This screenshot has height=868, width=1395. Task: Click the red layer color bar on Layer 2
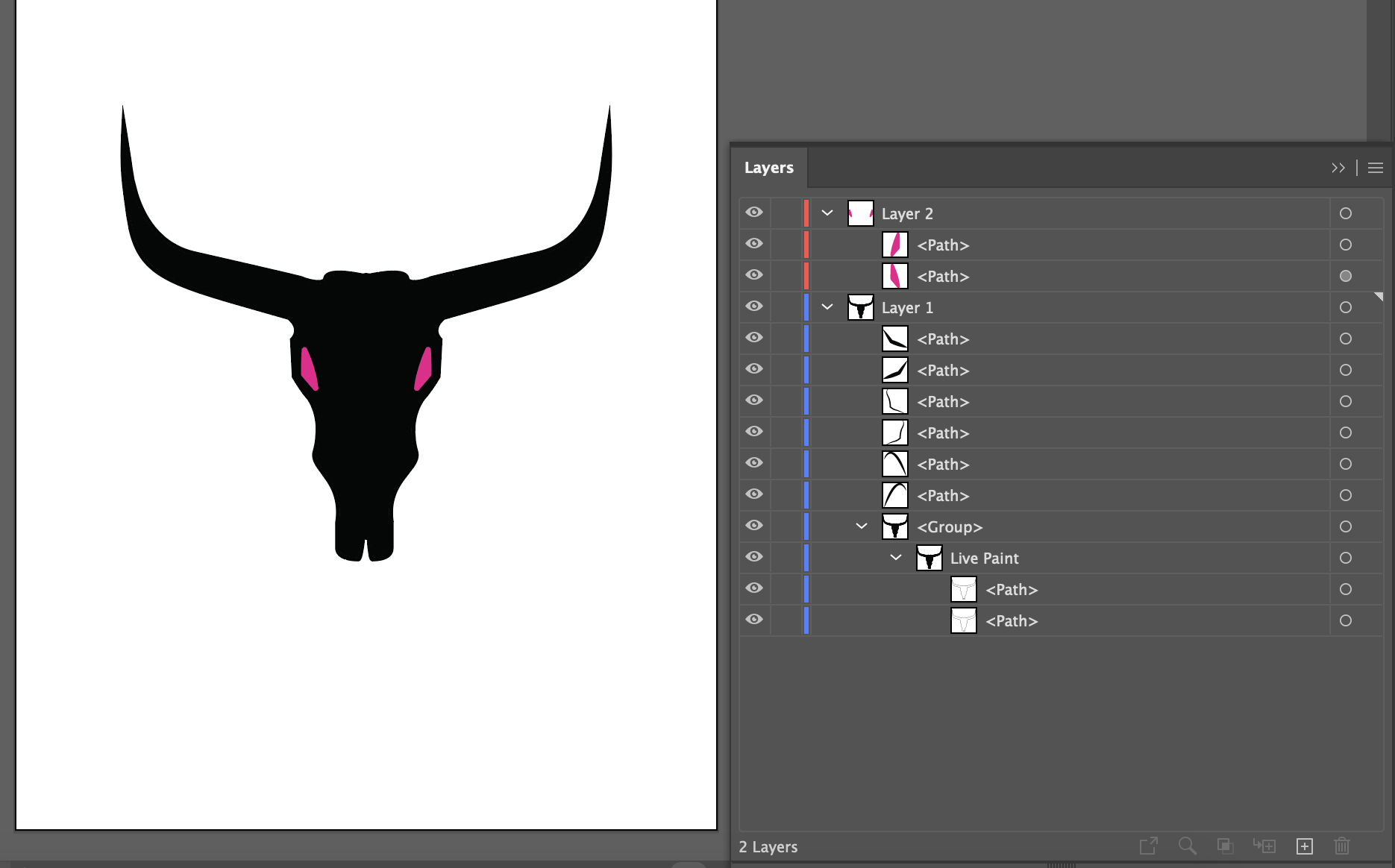tap(806, 213)
